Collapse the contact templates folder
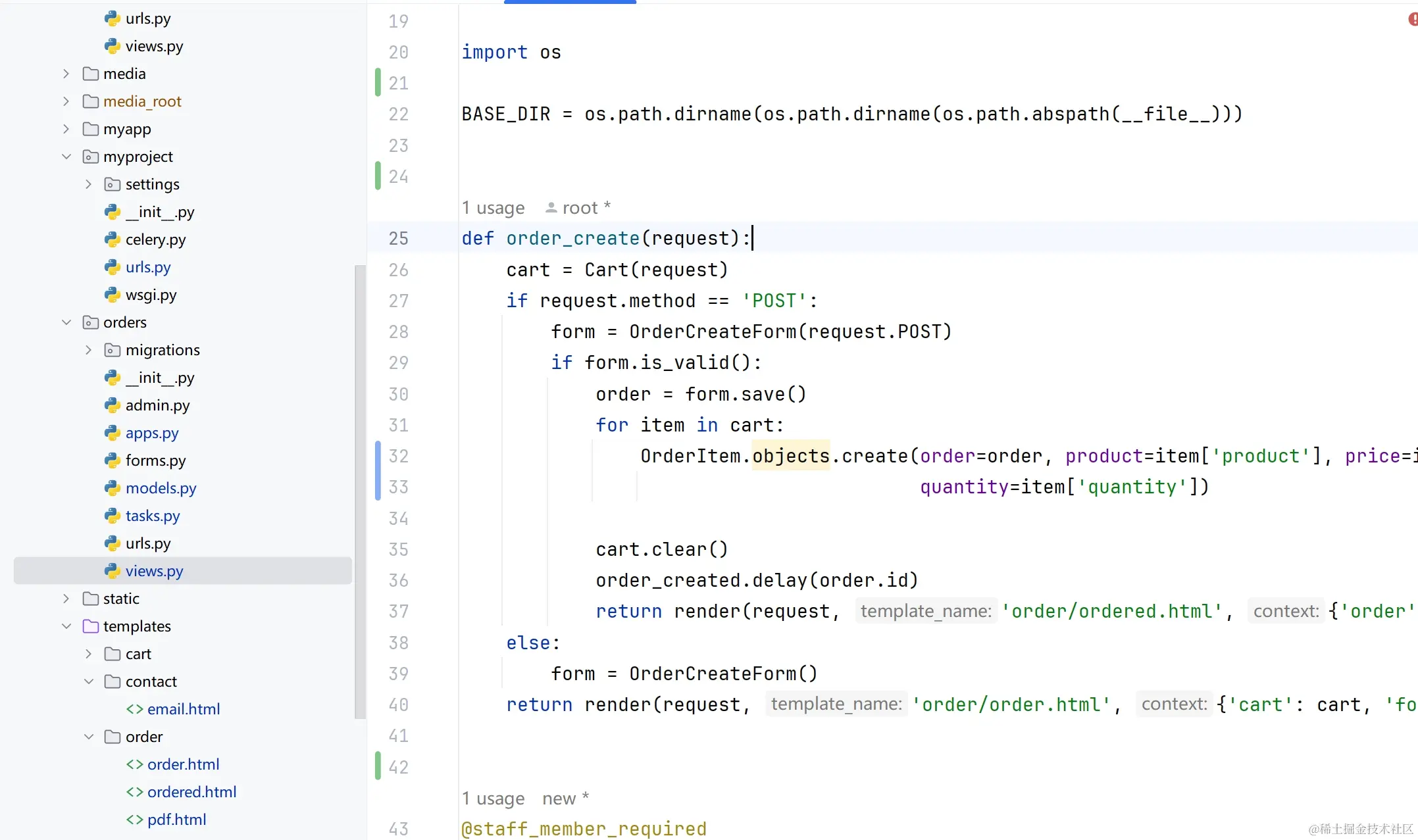 coord(88,681)
